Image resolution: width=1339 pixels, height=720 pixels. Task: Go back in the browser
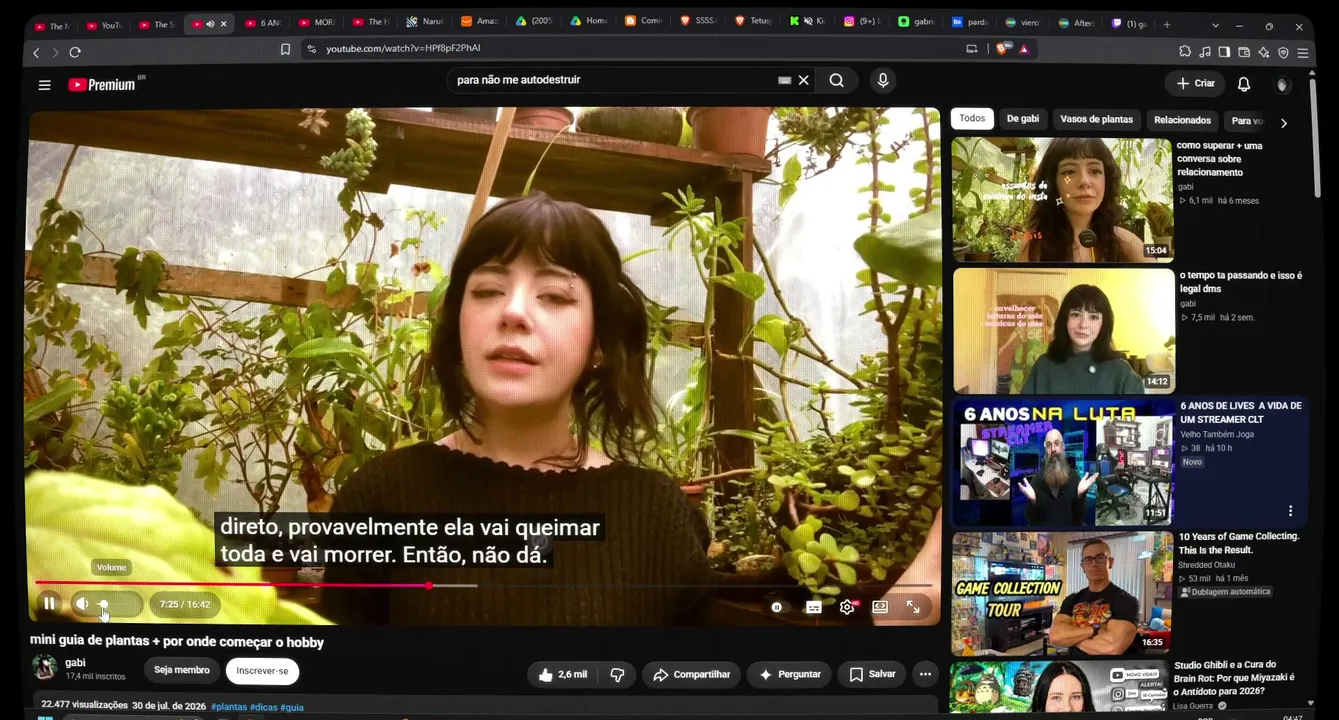pos(36,52)
